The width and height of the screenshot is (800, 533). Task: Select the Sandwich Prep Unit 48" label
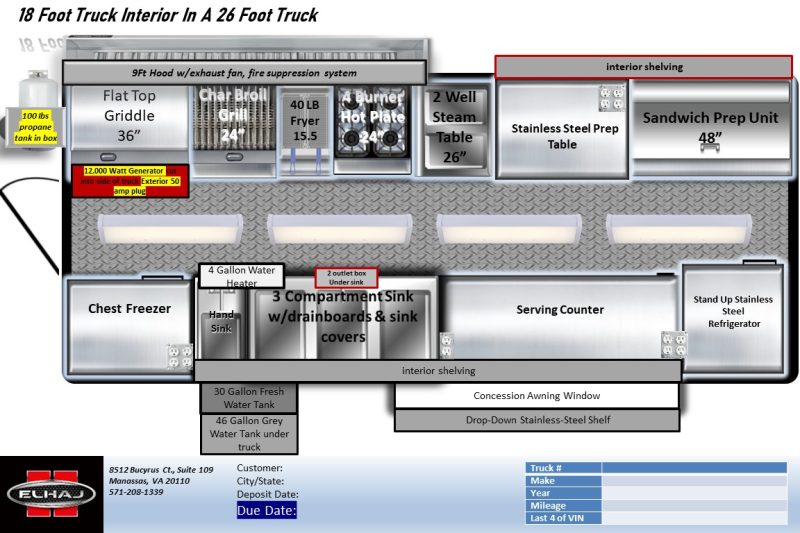click(x=710, y=128)
